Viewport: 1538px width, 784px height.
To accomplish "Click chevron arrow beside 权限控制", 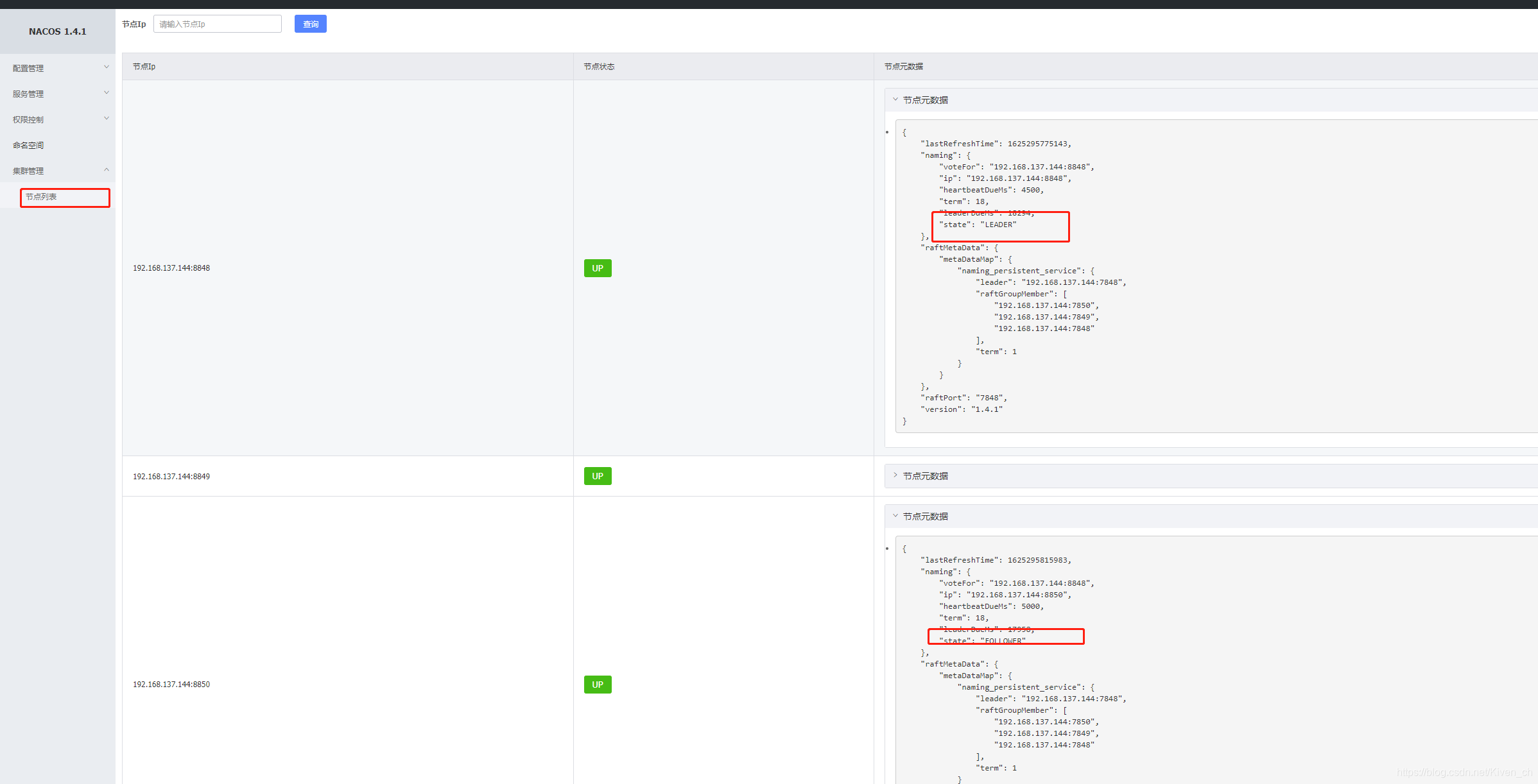I will coord(107,118).
